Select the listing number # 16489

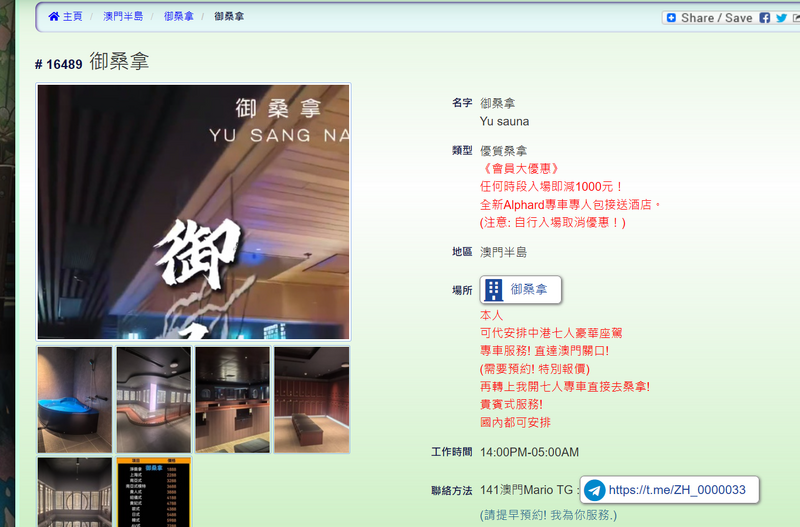pyautogui.click(x=59, y=64)
